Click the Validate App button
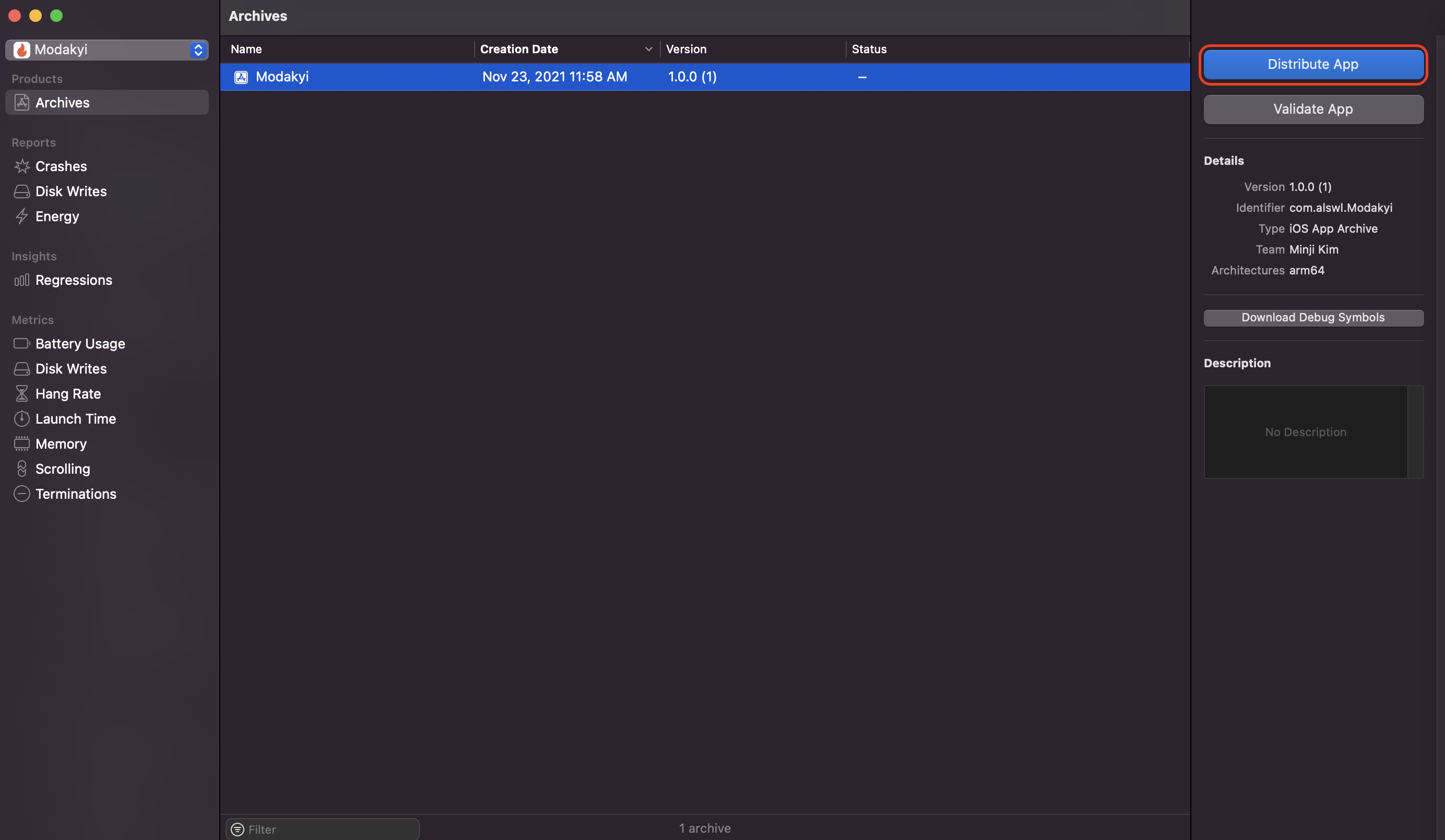This screenshot has width=1445, height=840. click(x=1313, y=109)
